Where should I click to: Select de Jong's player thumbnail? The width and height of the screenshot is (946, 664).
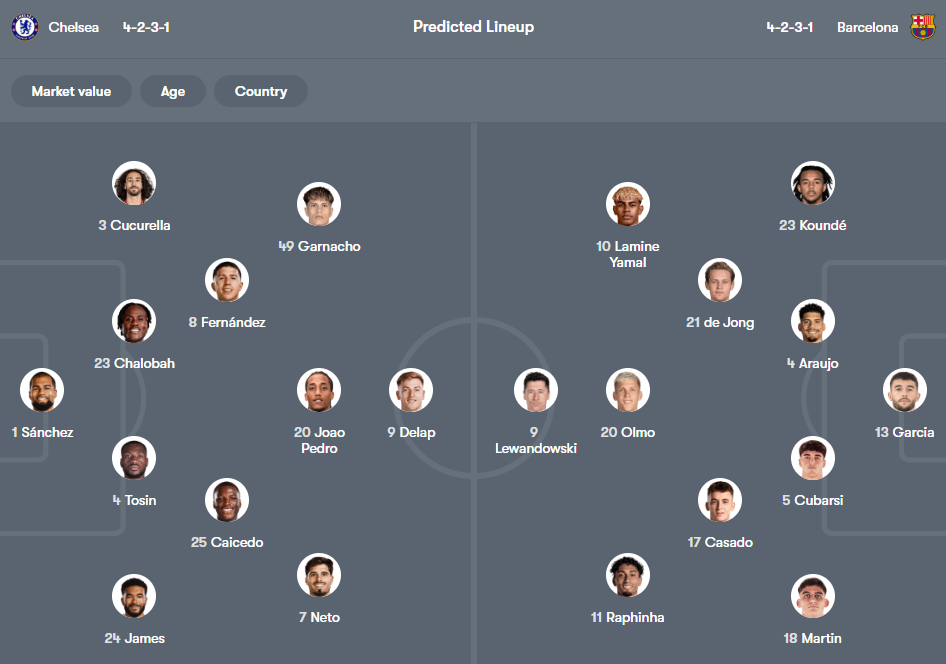pyautogui.click(x=720, y=280)
